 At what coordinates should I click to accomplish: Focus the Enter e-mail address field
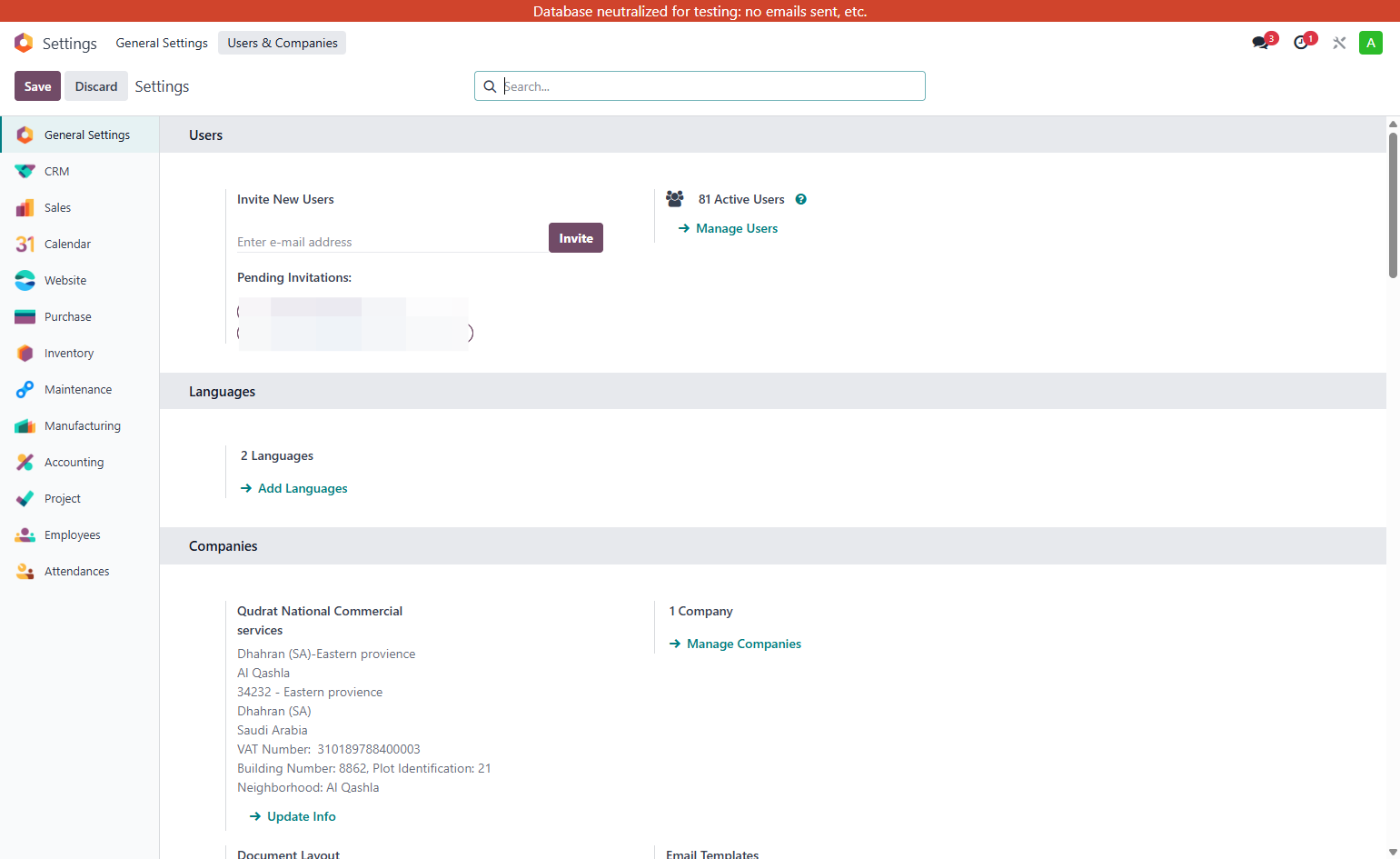[392, 242]
